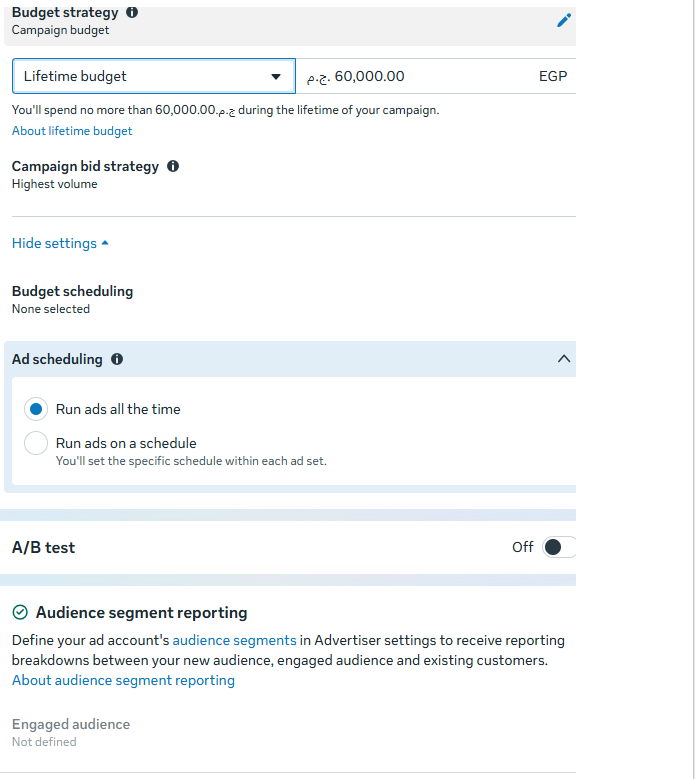695x779 pixels.
Task: Click the info icon beside Budget strategy
Action: click(132, 12)
